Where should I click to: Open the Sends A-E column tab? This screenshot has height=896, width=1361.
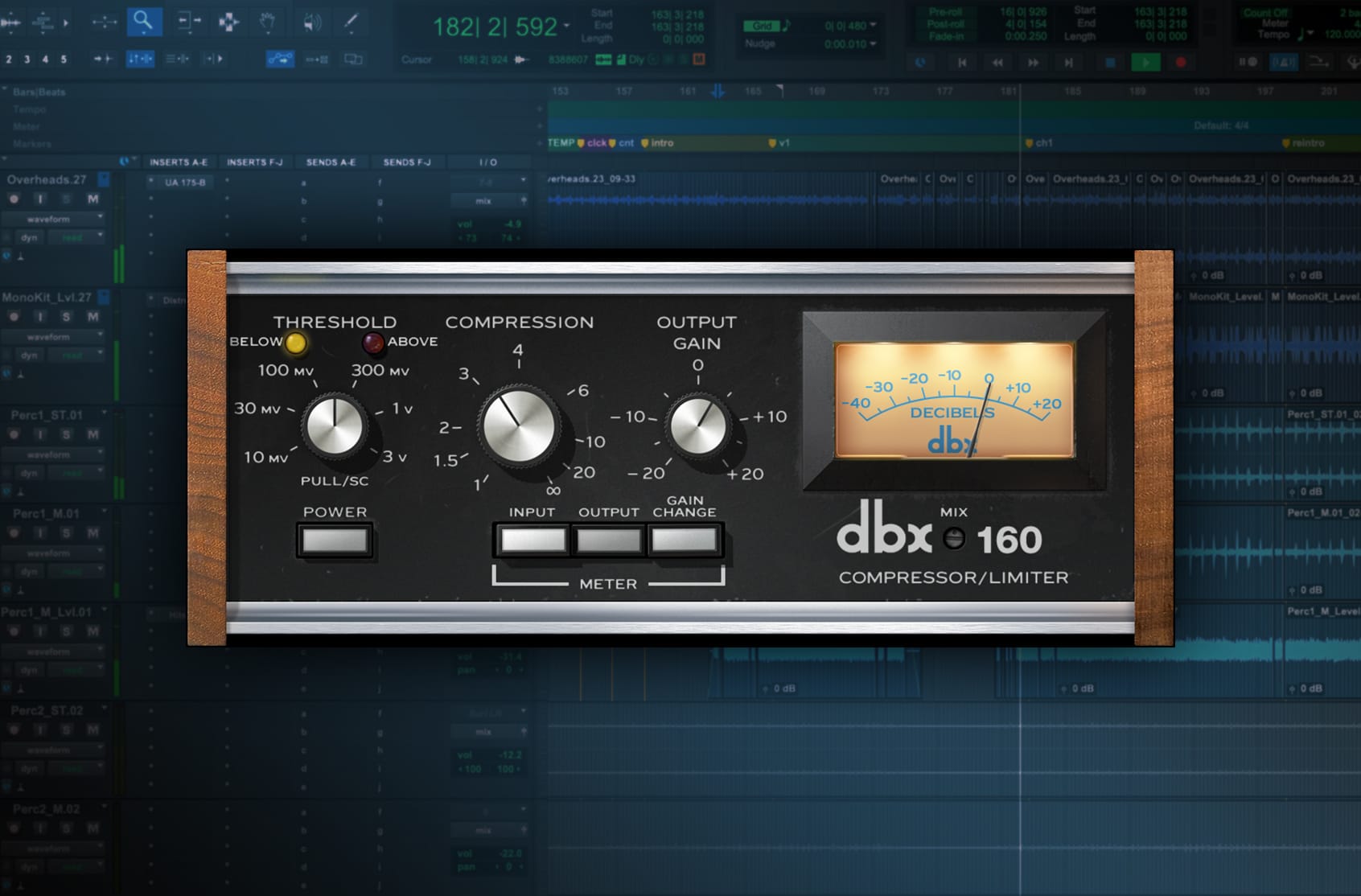[x=331, y=161]
